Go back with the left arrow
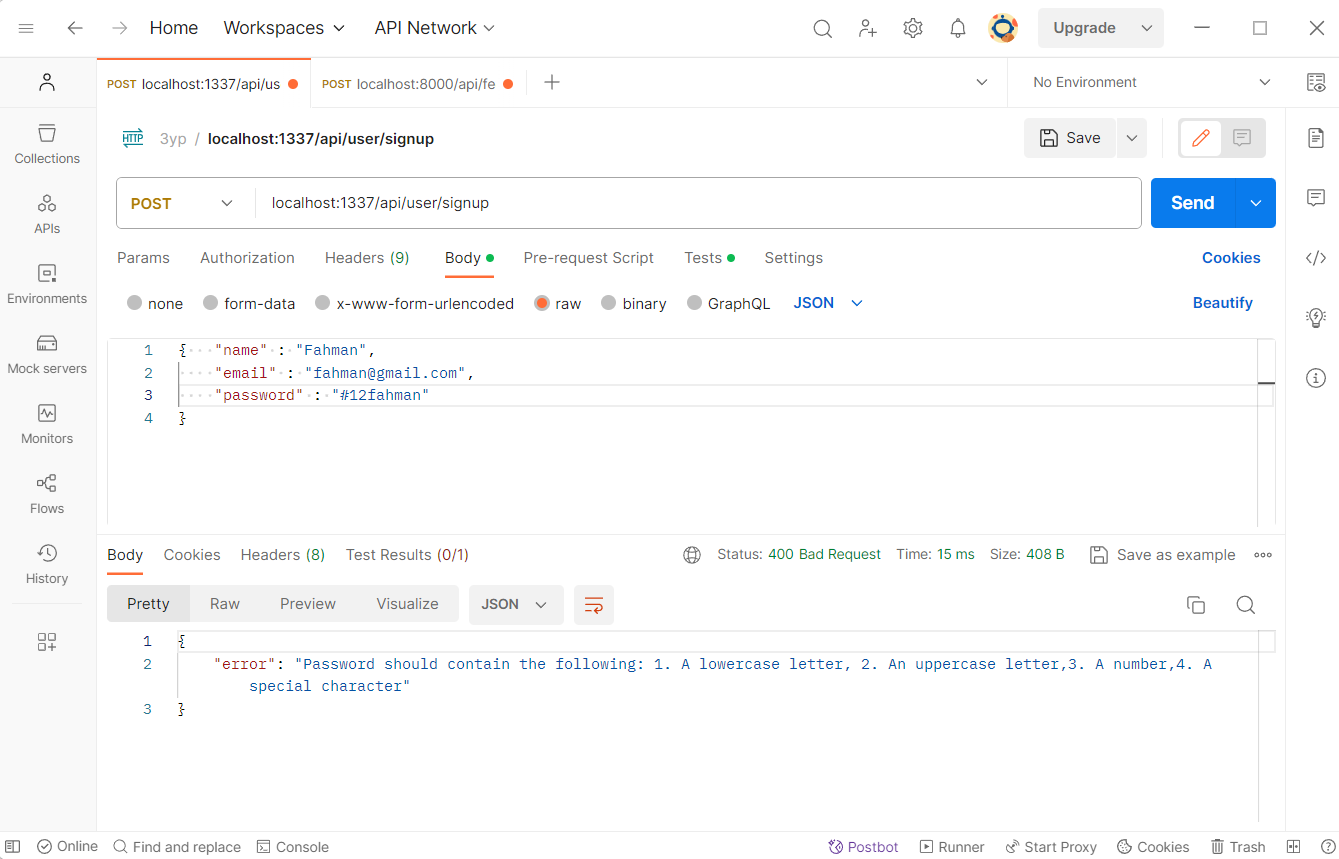Viewport: 1339px width, 859px height. [75, 28]
